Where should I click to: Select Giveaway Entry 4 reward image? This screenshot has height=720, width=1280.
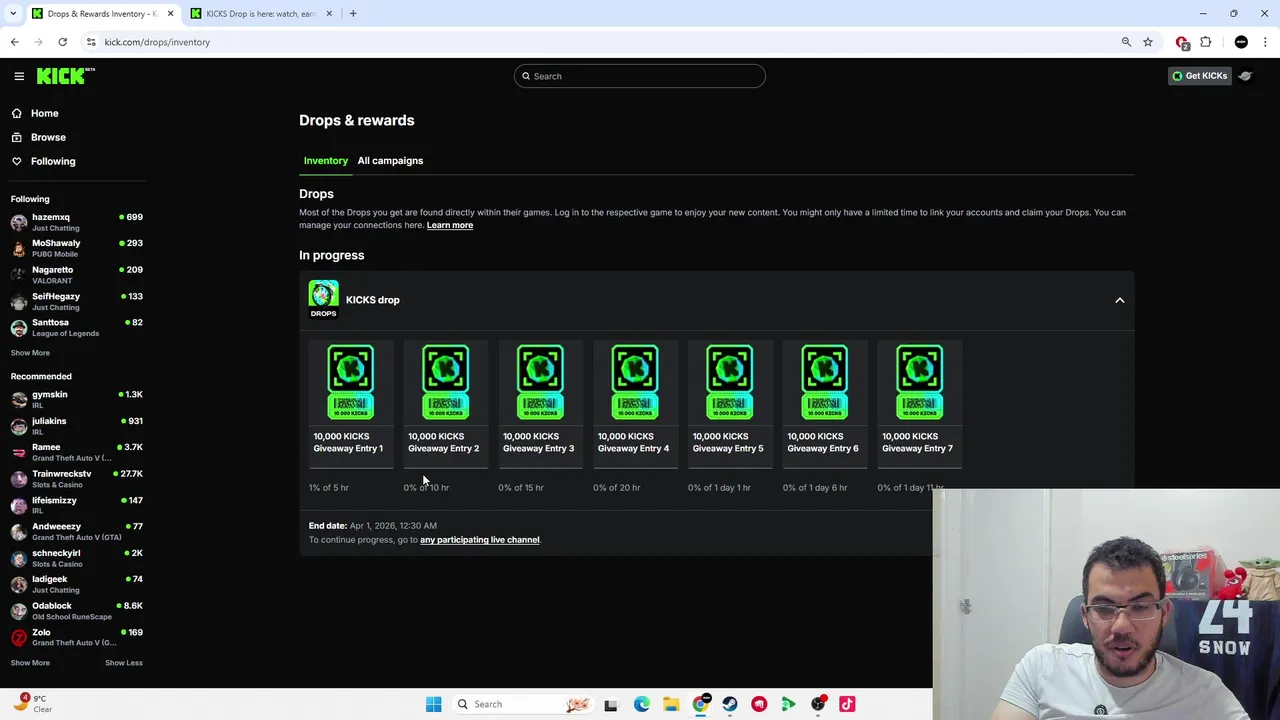635,381
